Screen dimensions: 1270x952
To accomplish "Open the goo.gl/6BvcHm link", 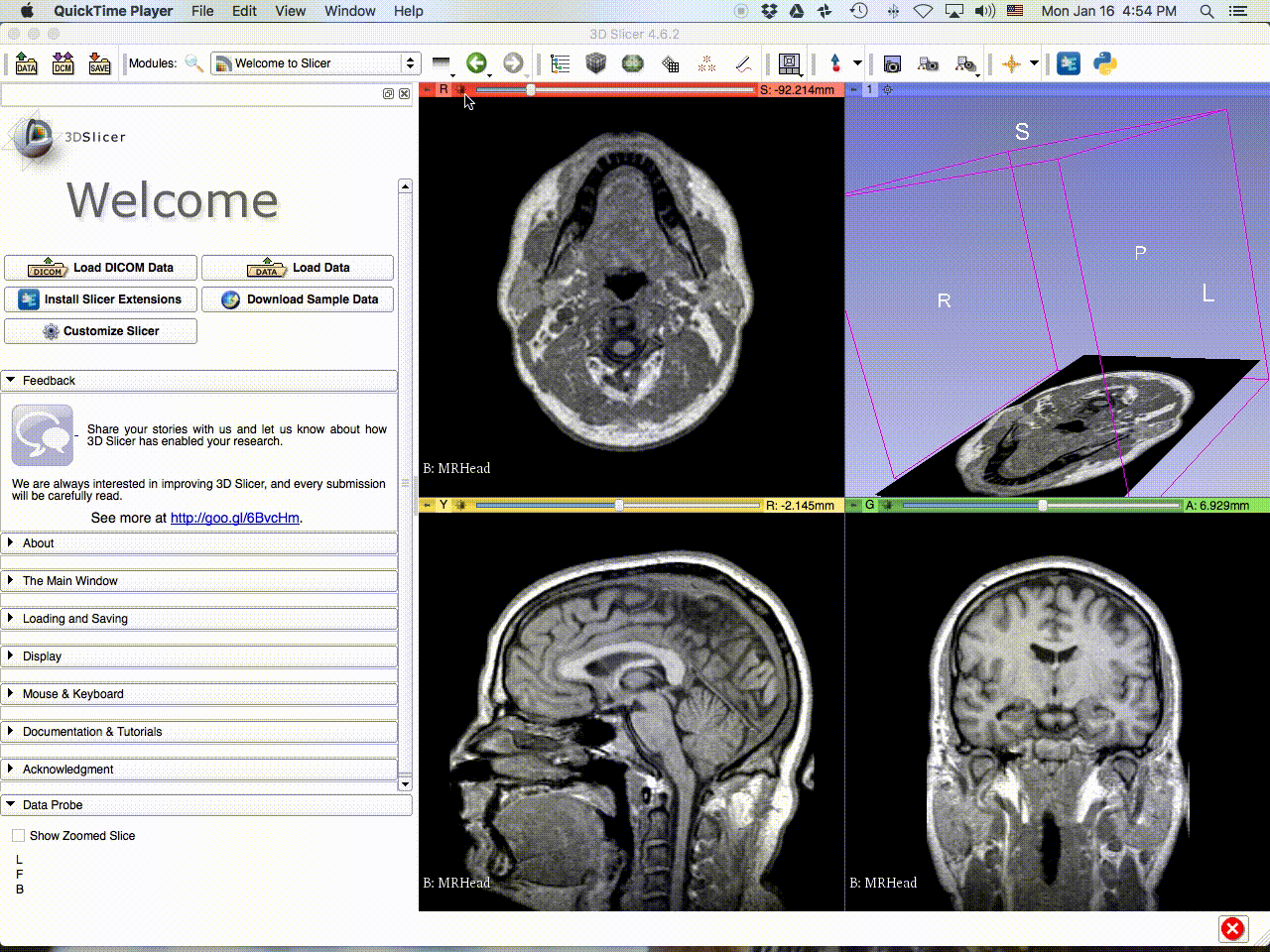I will tap(235, 518).
